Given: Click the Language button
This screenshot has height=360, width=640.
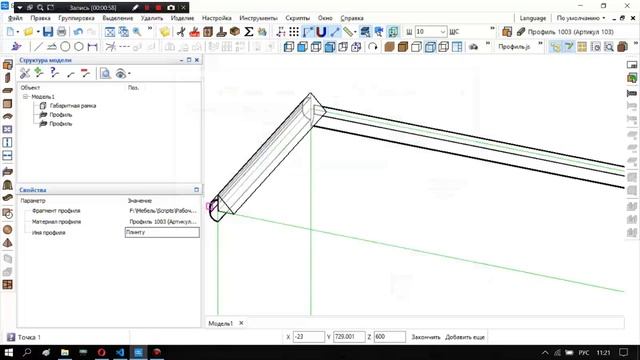Looking at the screenshot, I should point(533,18).
